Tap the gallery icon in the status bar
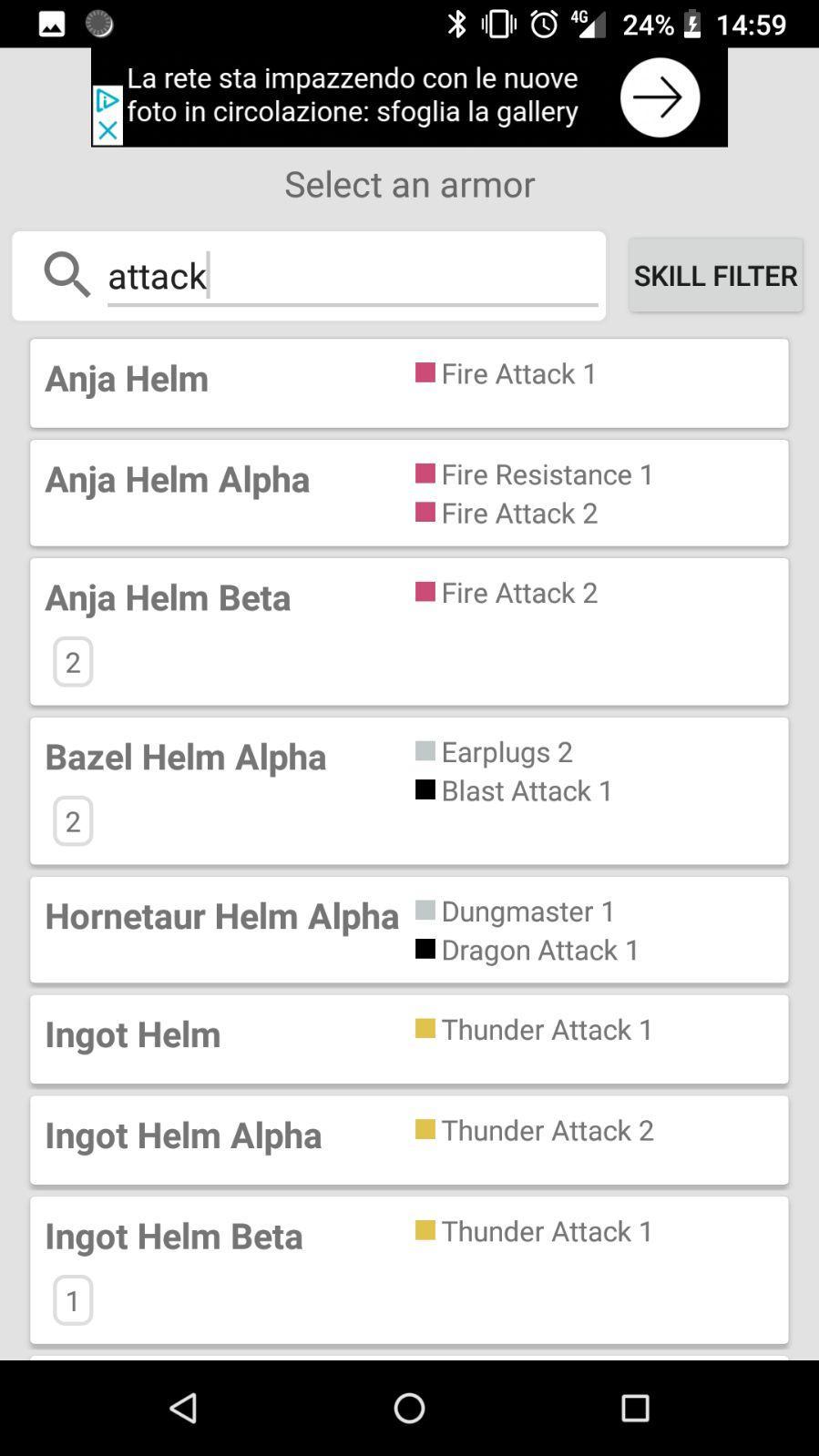 coord(50,23)
